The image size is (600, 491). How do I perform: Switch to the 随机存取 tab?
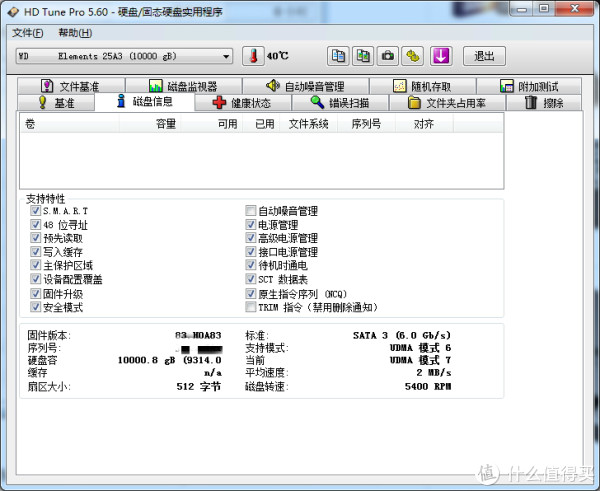(422, 86)
